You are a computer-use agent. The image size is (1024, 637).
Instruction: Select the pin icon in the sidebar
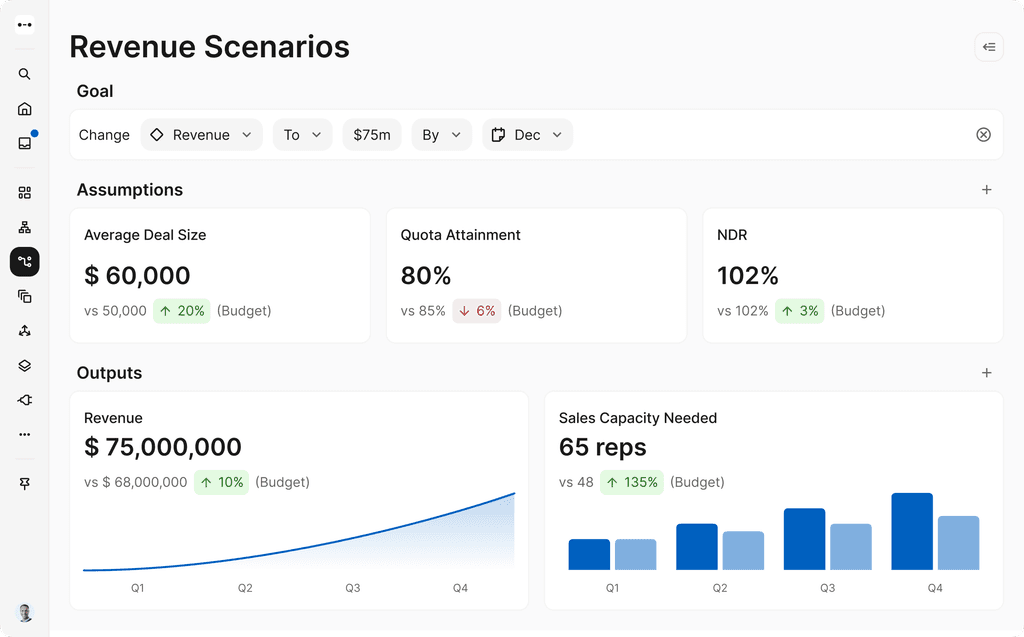(x=25, y=483)
